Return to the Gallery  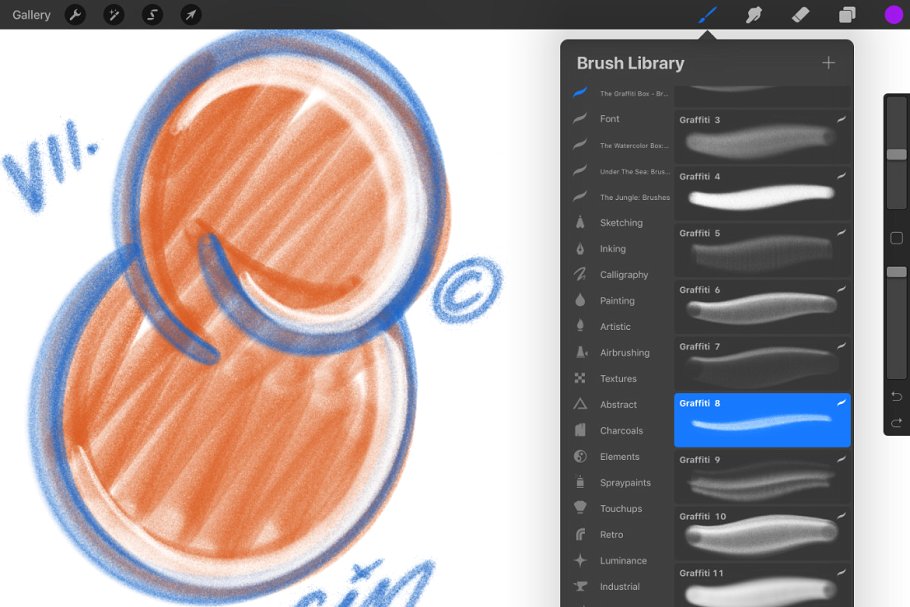coord(31,15)
